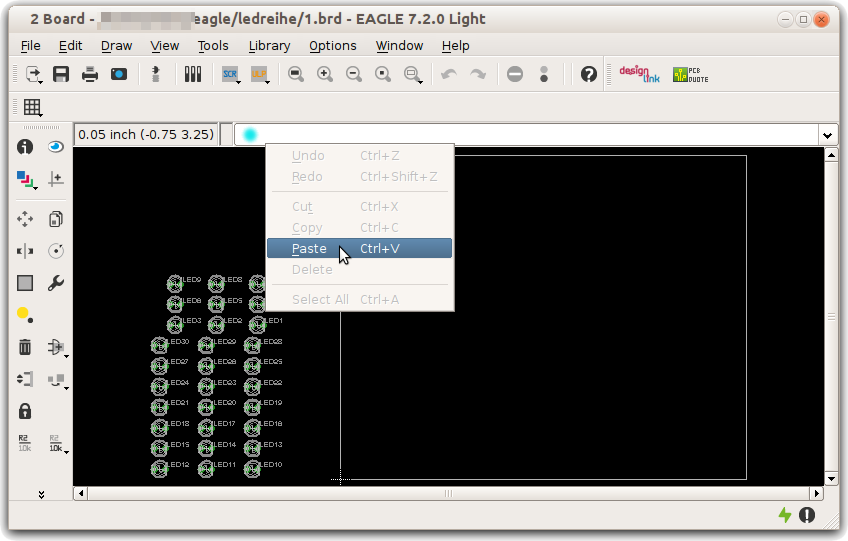Open the File menu
Viewport: 848px width, 541px height.
click(x=30, y=46)
